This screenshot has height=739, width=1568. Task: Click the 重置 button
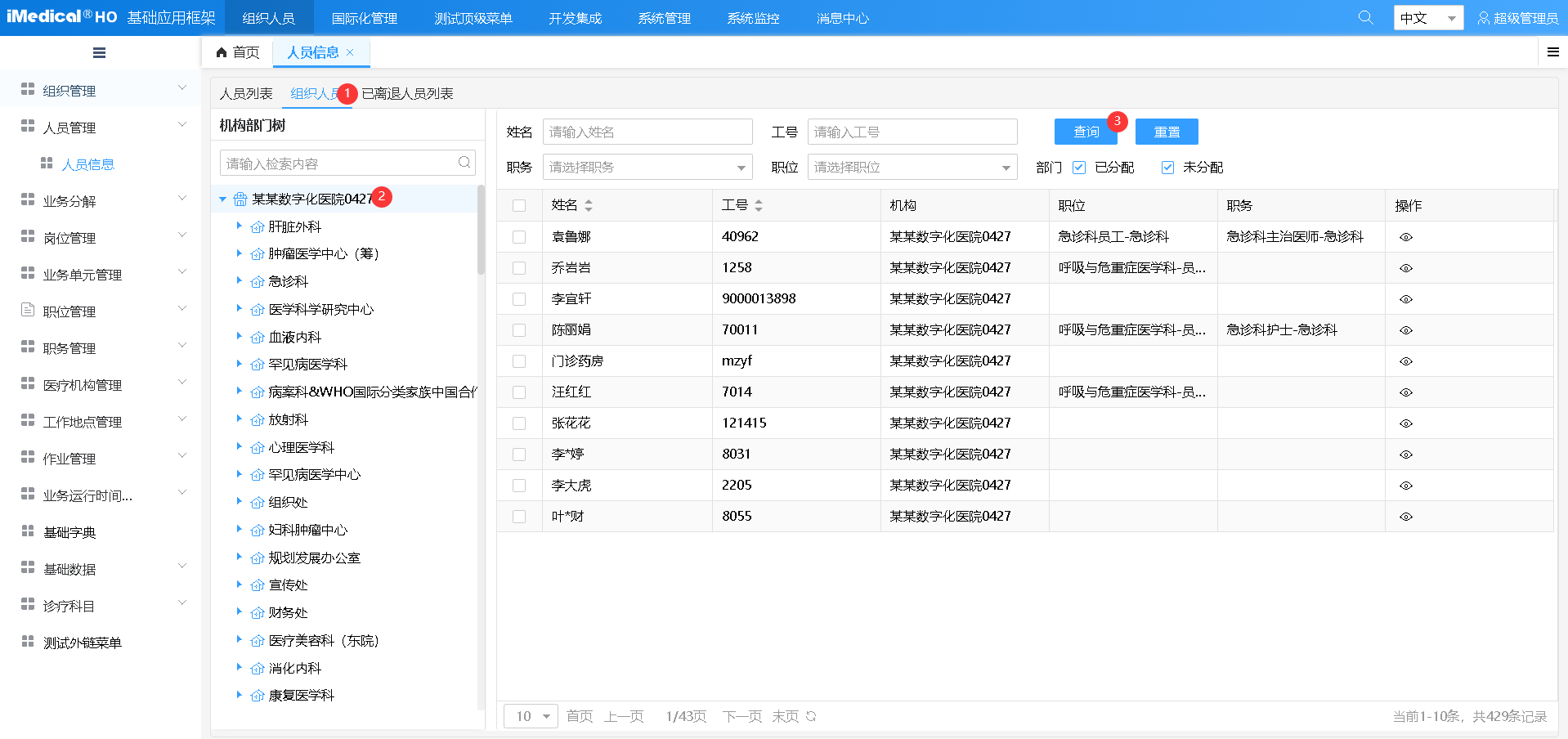tap(1166, 132)
